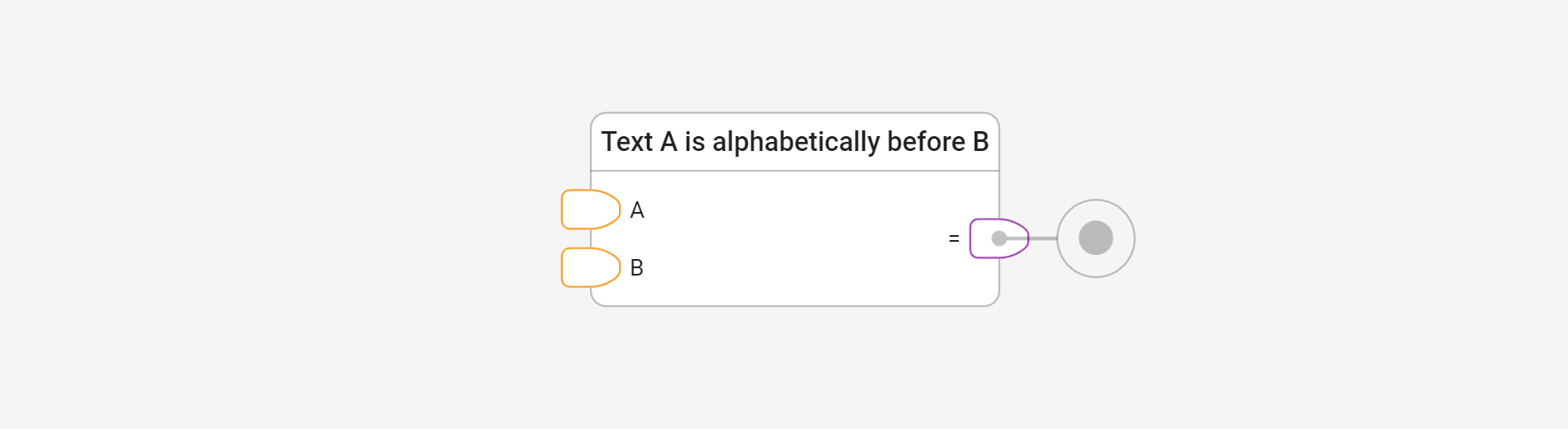Click the word 'Text' in node header
The width and height of the screenshot is (1568, 429).
pos(627,142)
